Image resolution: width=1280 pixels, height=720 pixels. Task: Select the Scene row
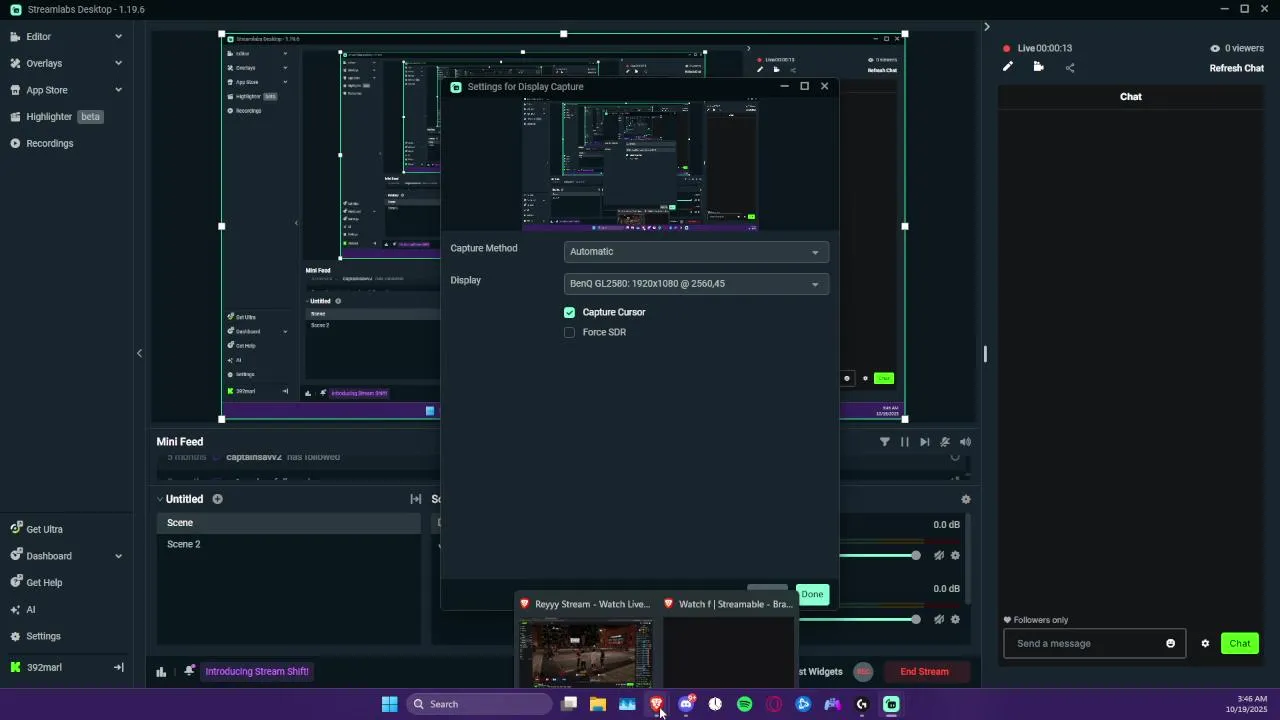[x=290, y=523]
